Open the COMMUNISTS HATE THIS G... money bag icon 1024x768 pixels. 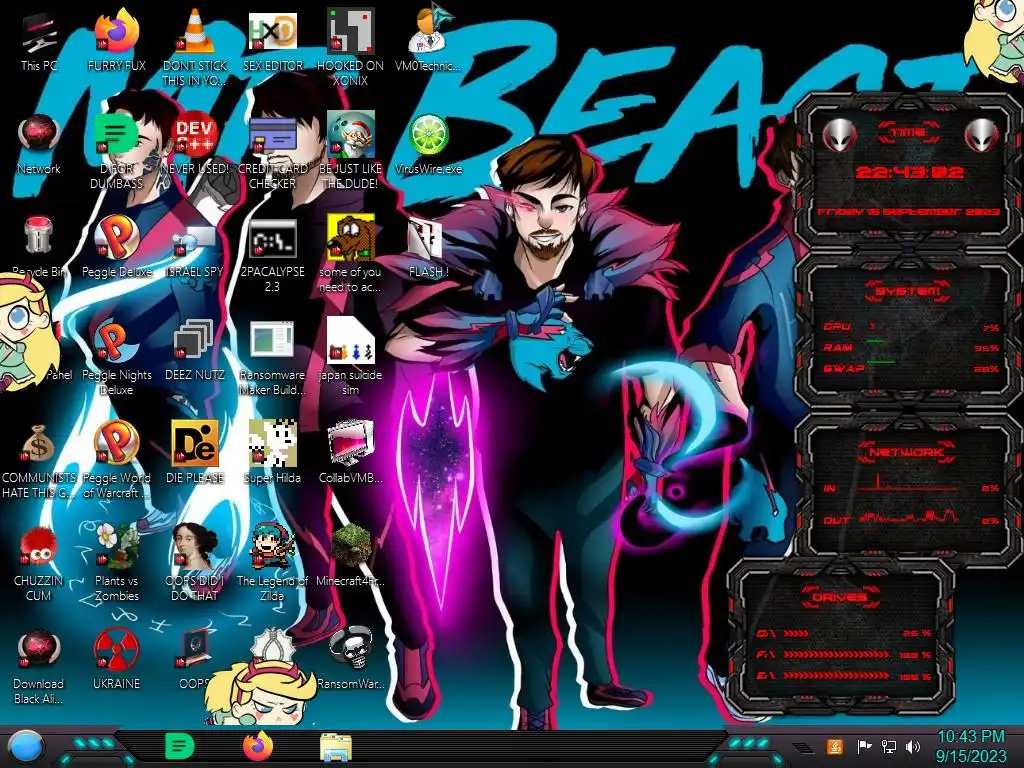39,460
